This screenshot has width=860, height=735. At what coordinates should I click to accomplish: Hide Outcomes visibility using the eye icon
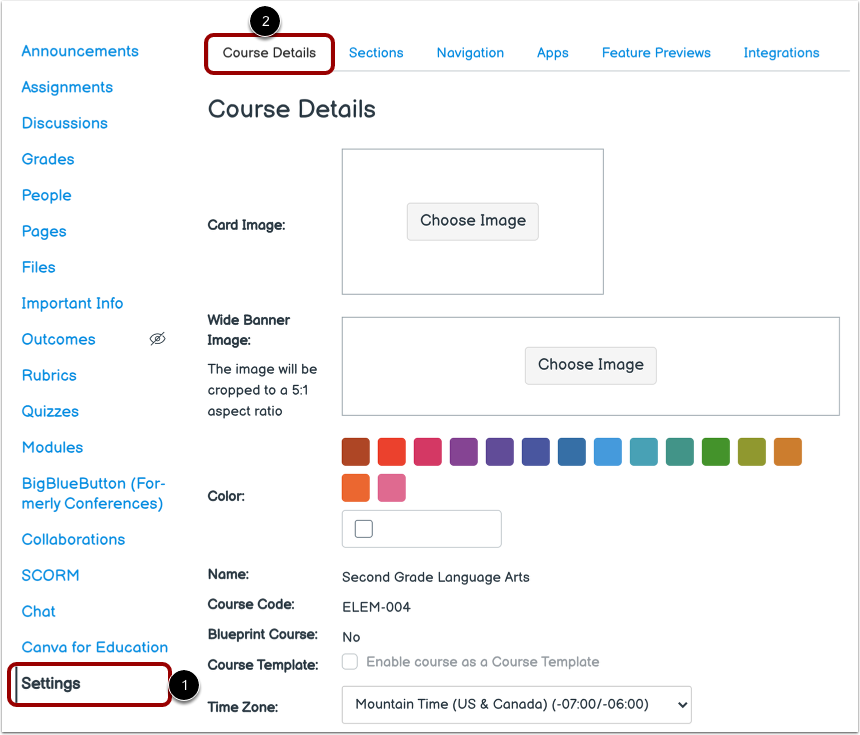[157, 339]
